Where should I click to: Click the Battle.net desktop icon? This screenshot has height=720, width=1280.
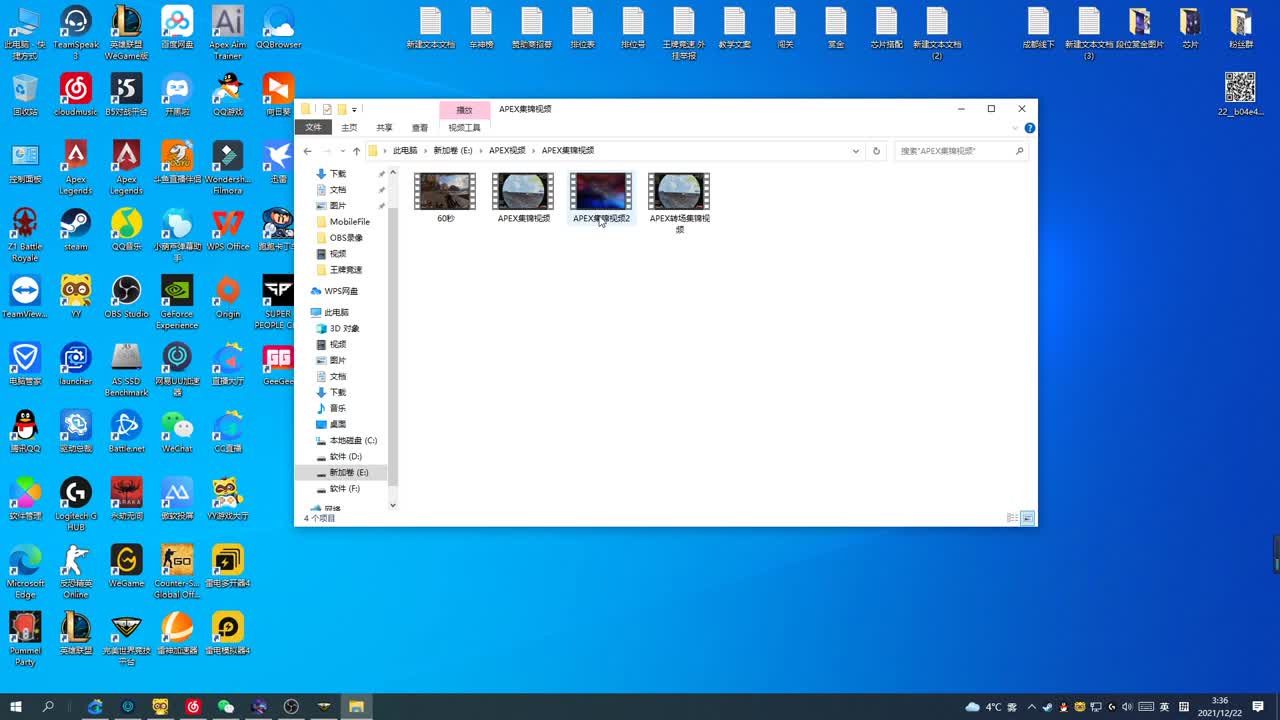[126, 426]
